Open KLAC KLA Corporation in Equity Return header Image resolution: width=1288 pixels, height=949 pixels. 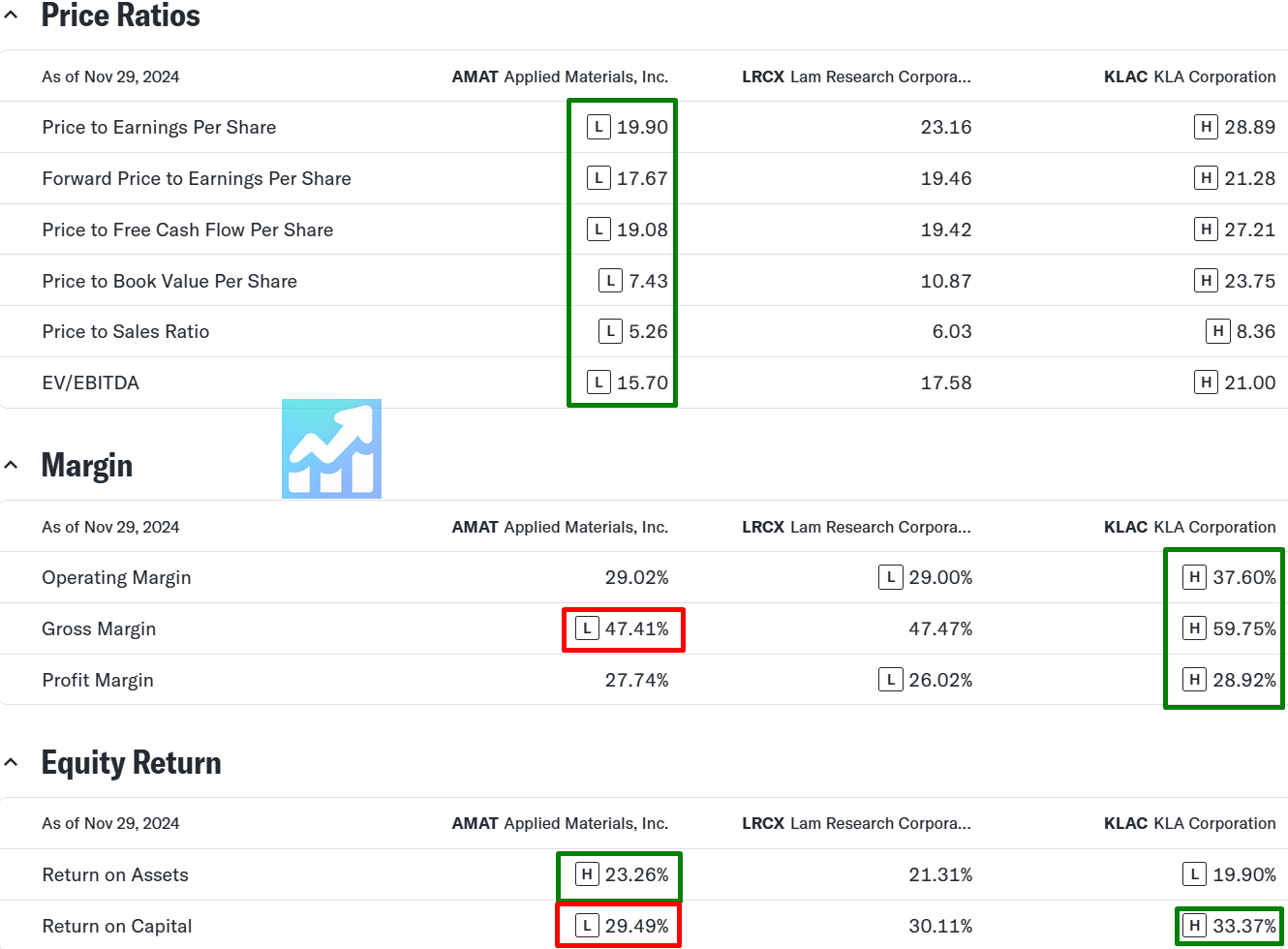1190,823
